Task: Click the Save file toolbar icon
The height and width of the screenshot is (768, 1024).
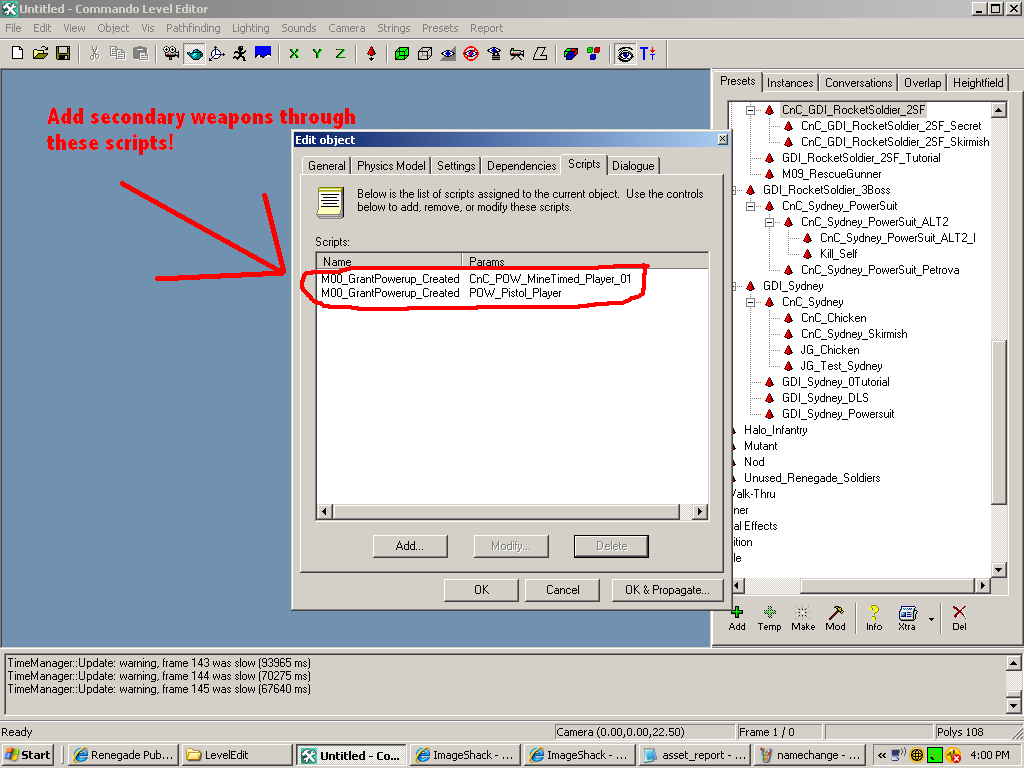Action: coord(62,53)
